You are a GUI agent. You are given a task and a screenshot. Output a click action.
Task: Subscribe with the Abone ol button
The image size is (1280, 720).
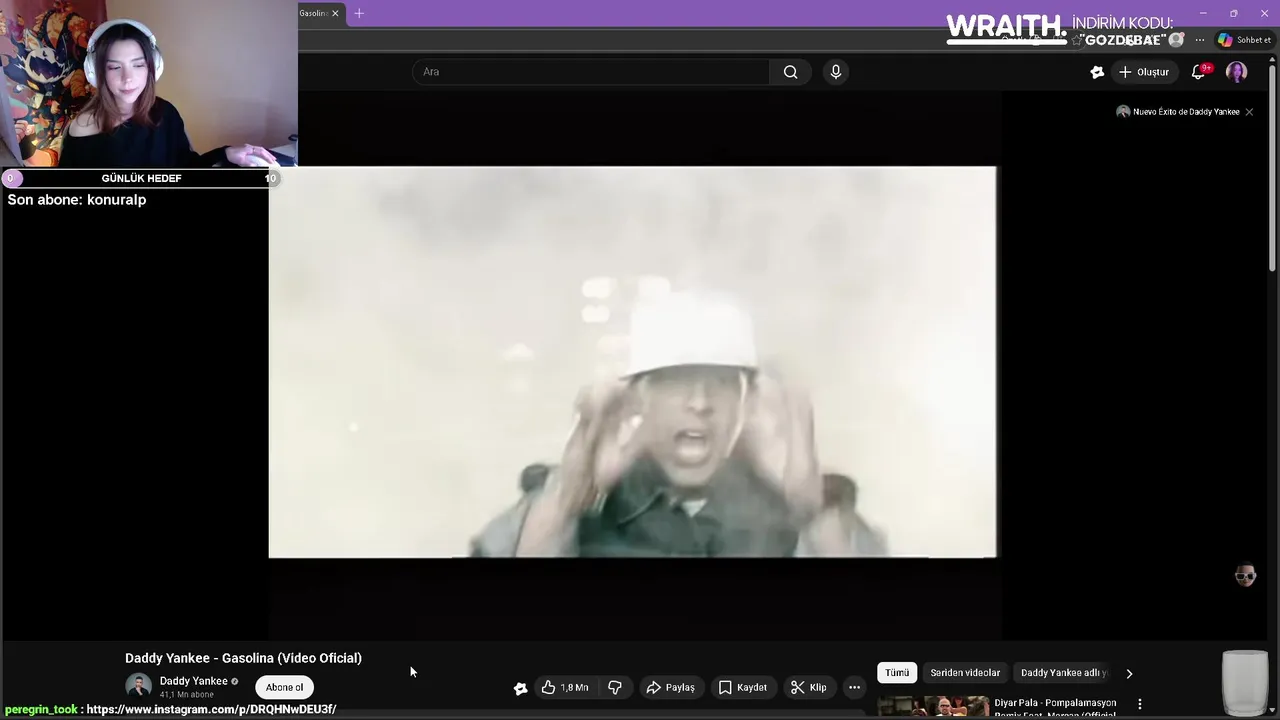284,687
